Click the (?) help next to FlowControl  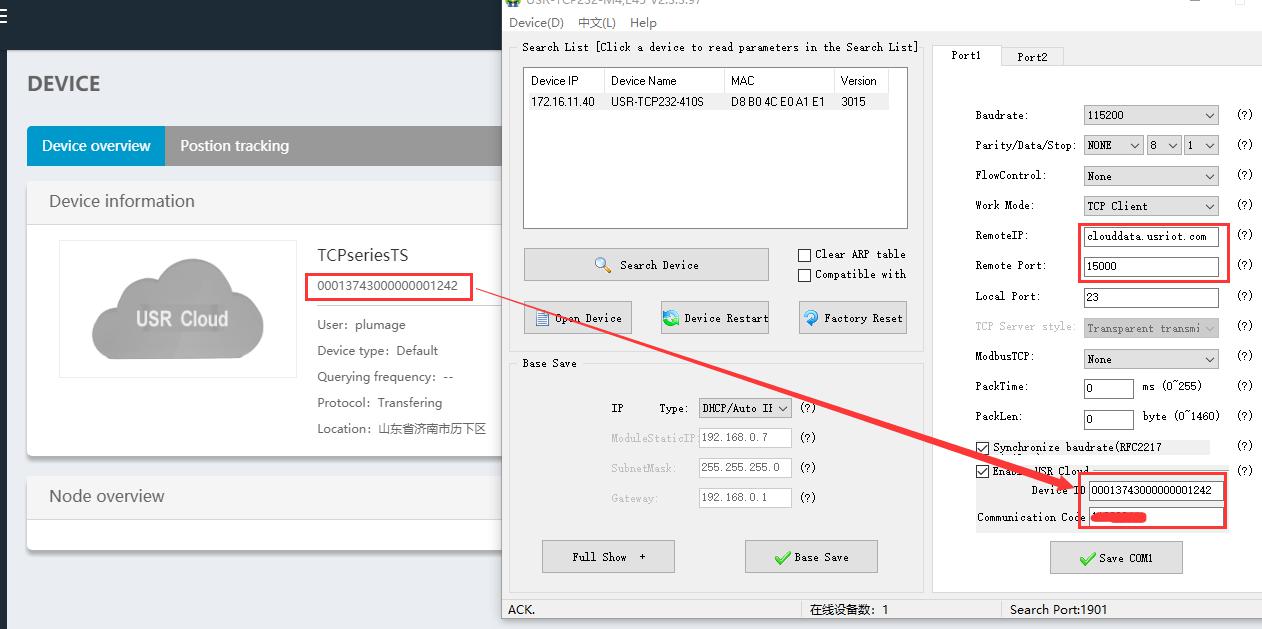[x=1245, y=175]
